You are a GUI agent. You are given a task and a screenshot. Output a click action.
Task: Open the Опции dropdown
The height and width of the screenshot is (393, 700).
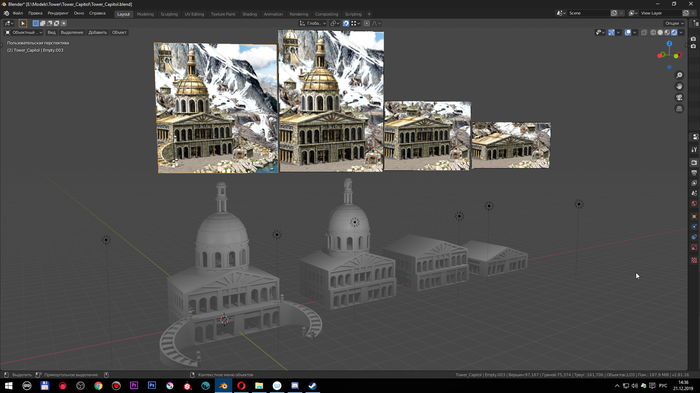tap(674, 23)
